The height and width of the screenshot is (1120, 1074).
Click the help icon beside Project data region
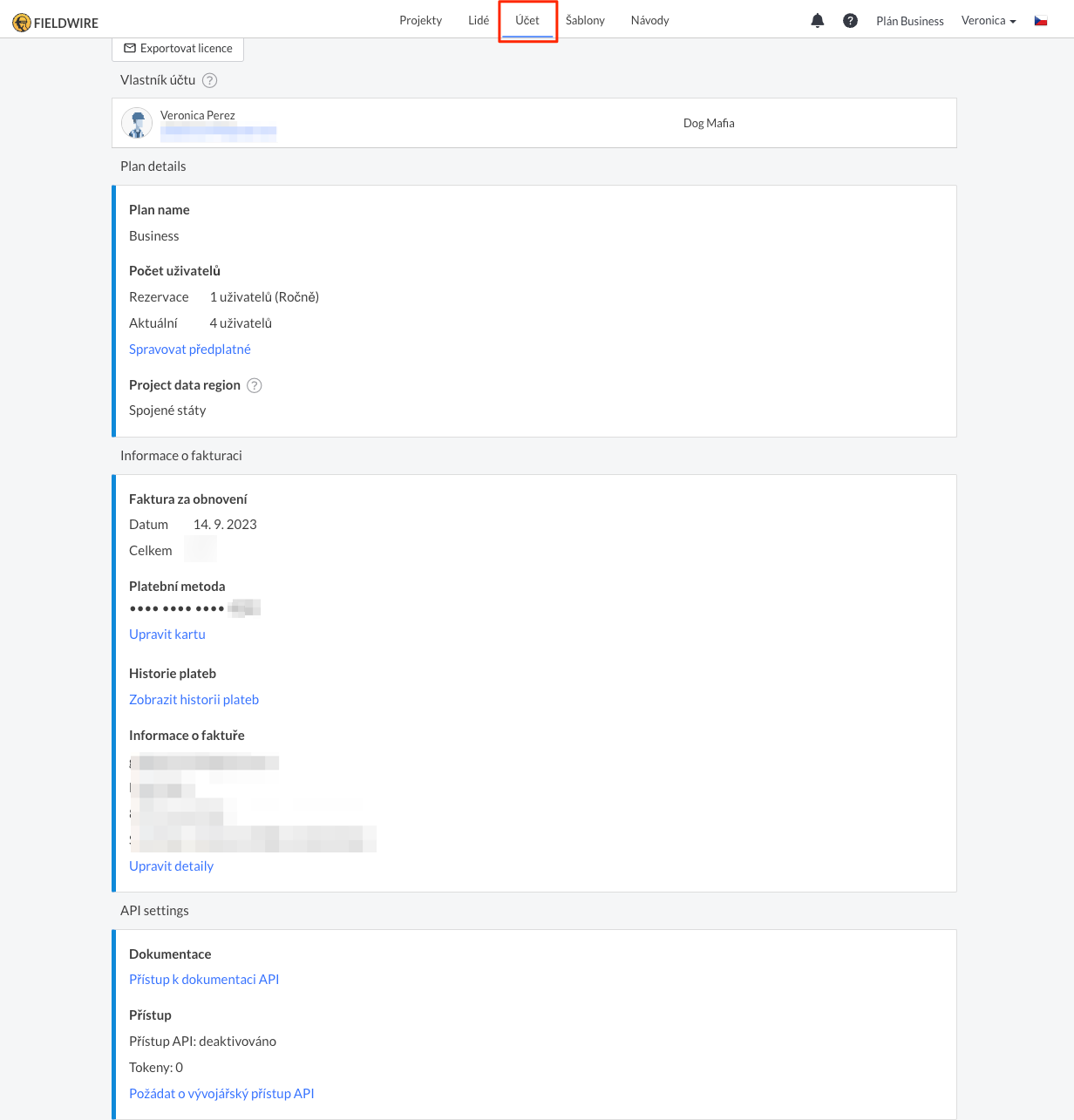[x=254, y=385]
